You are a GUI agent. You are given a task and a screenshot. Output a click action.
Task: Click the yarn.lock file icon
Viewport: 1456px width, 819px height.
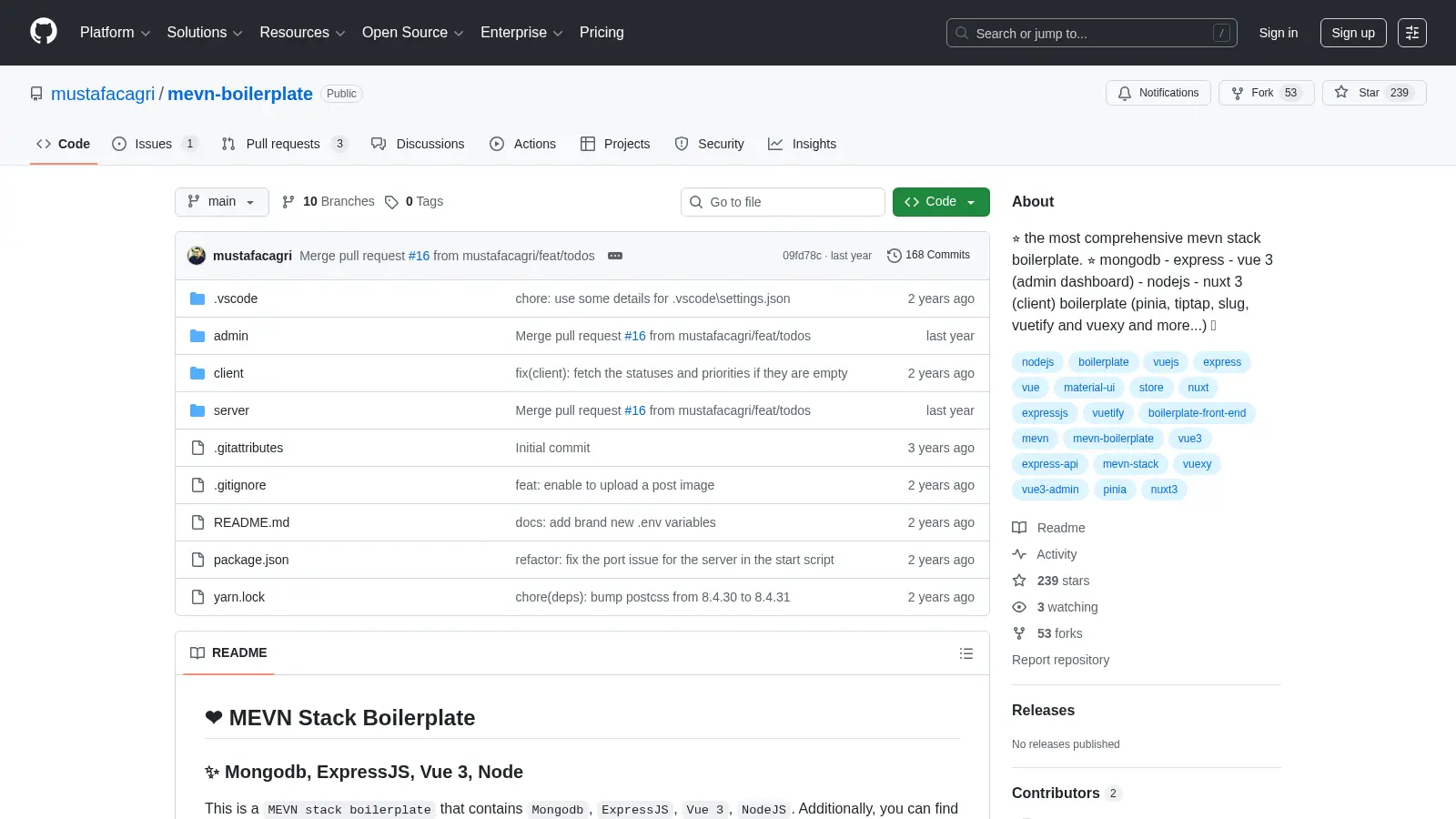click(x=197, y=597)
